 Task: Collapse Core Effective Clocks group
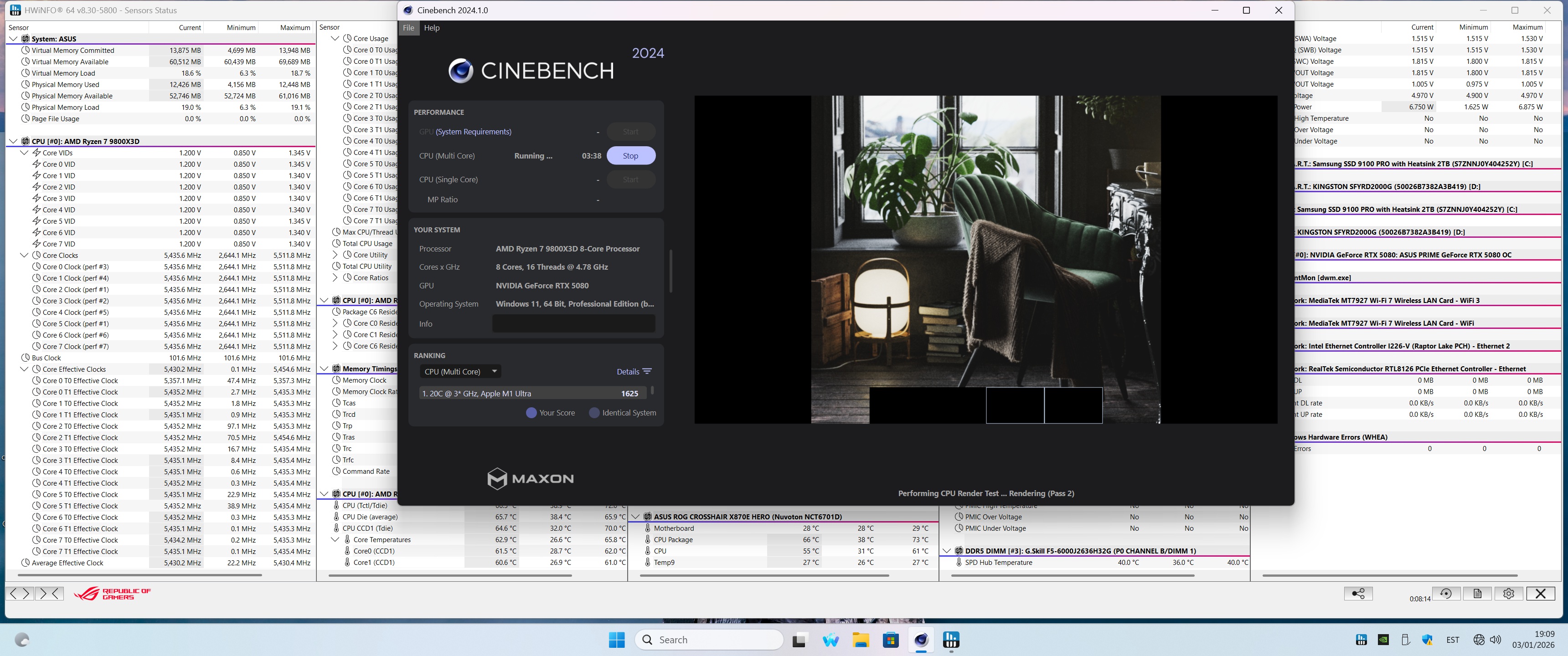24,369
